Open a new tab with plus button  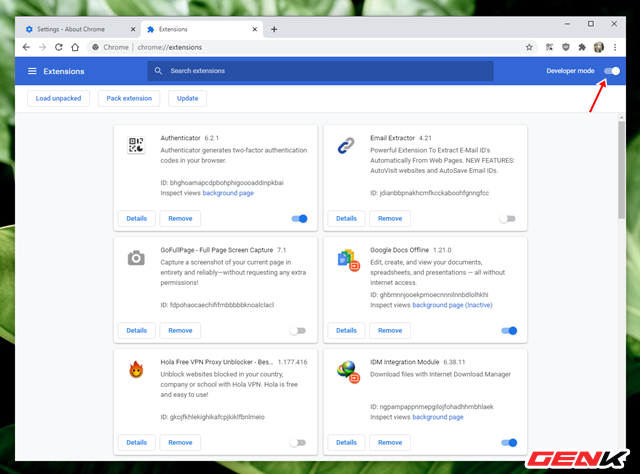[274, 29]
